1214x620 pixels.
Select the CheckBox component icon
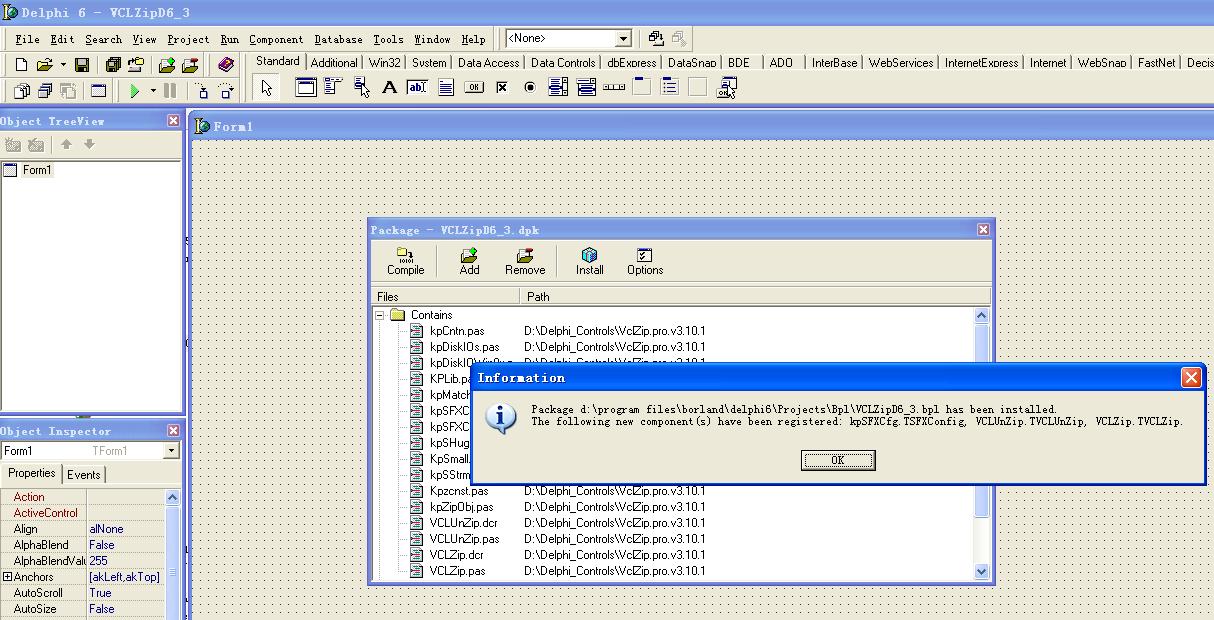point(502,88)
